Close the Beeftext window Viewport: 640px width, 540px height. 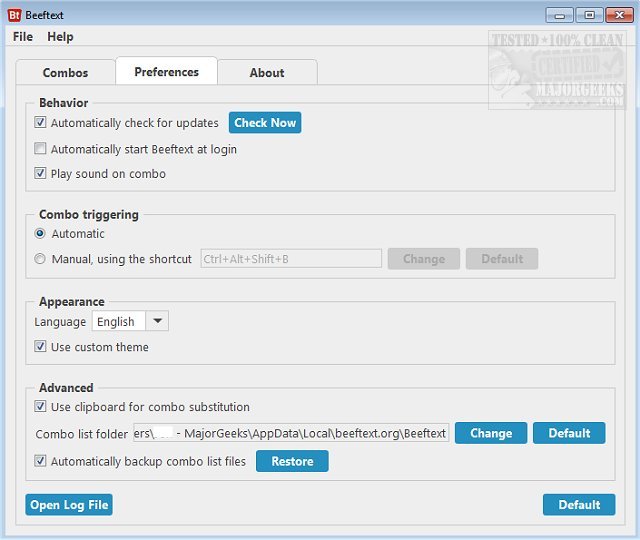point(620,16)
